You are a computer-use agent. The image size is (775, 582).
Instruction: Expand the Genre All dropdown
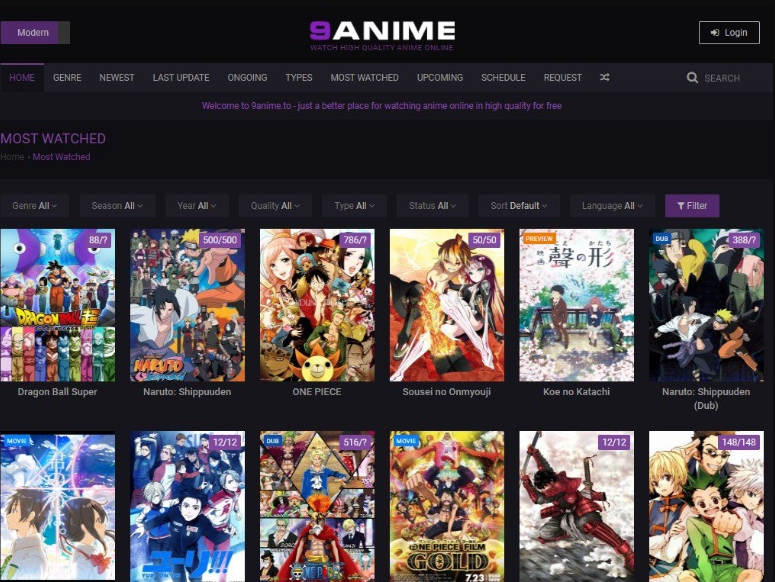pyautogui.click(x=35, y=206)
